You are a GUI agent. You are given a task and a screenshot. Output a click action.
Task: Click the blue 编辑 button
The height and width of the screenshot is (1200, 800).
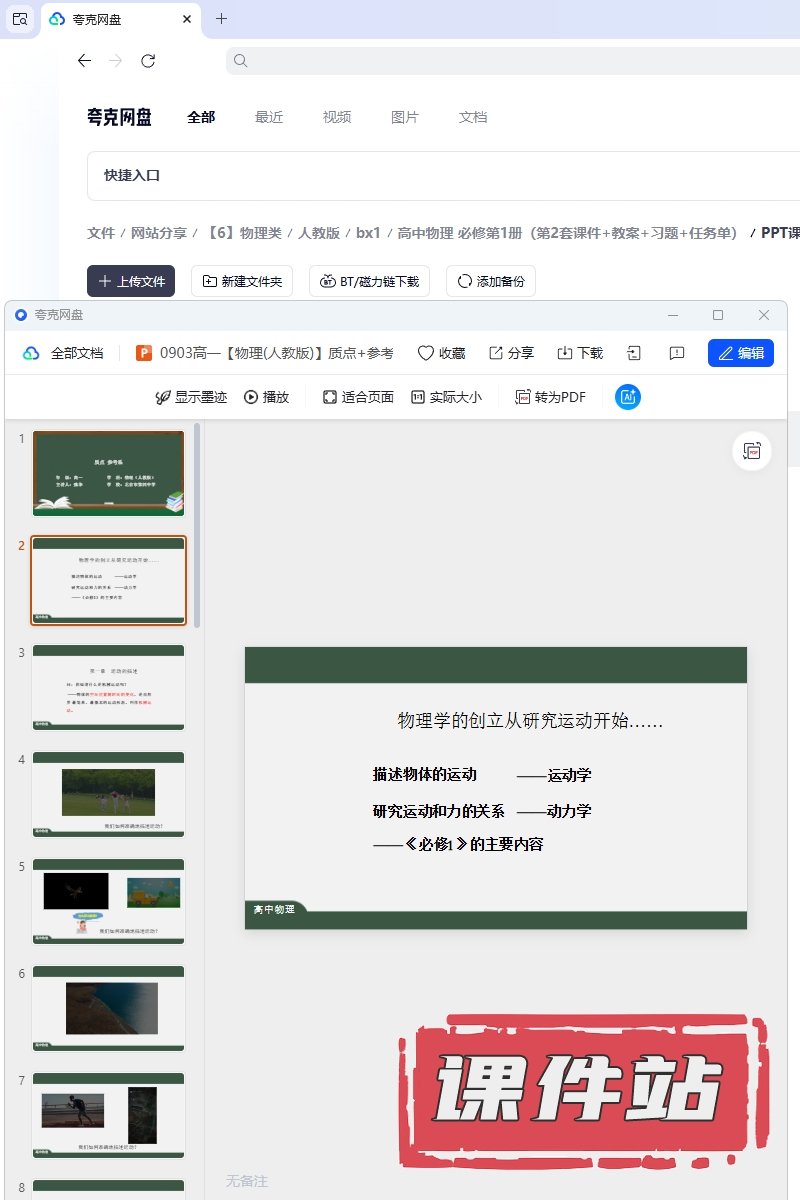pos(740,353)
